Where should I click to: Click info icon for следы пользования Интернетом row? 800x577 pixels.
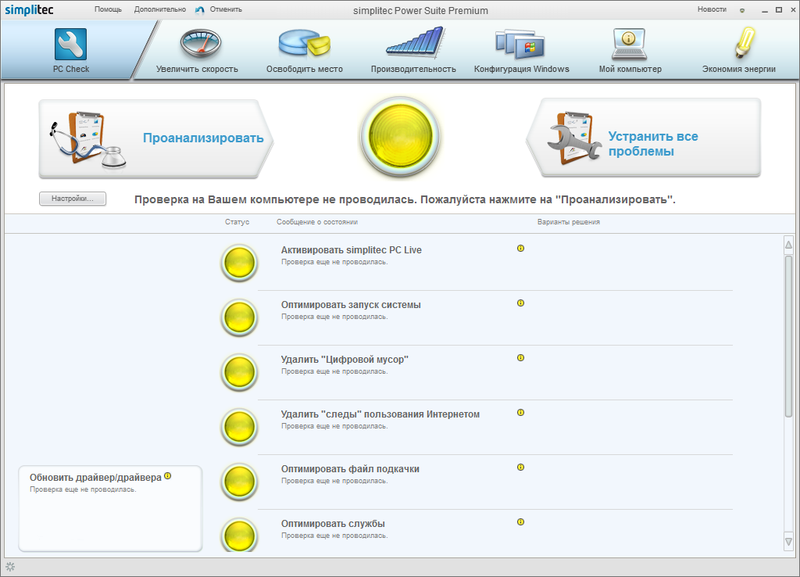[520, 412]
